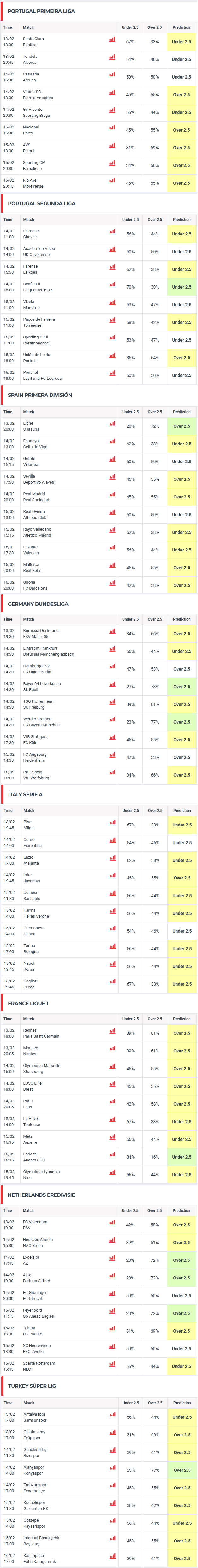View stats icon for Borussia Dortmund vs Mainz

[x=112, y=631]
